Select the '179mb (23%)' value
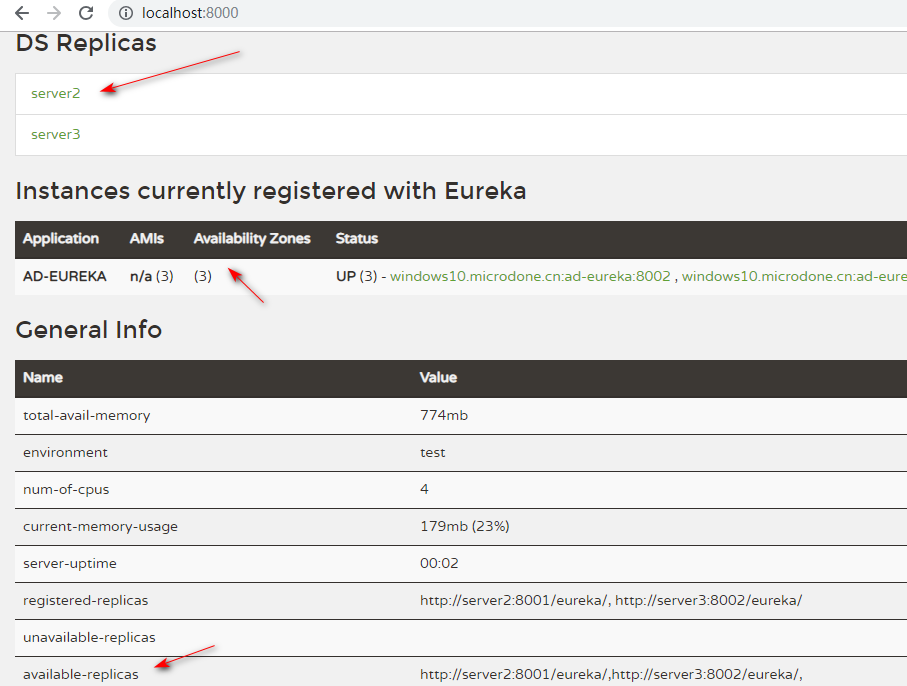This screenshot has width=907, height=686. pyautogui.click(x=464, y=526)
